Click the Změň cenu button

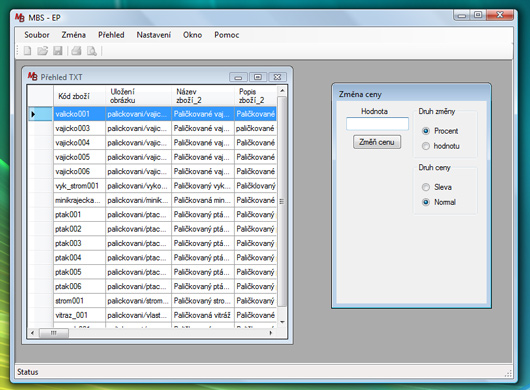tap(377, 142)
